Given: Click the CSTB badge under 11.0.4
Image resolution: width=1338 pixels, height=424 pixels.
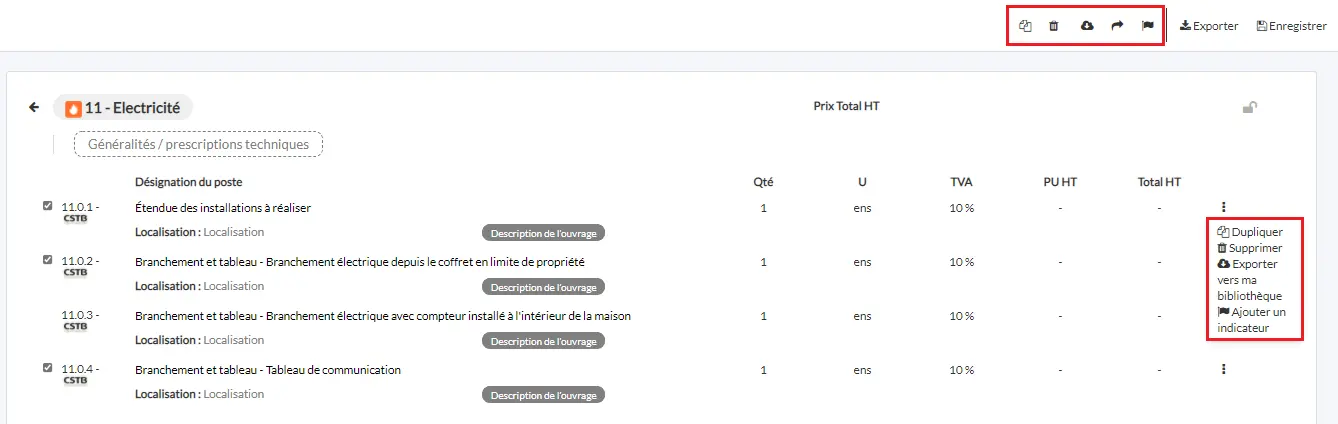Looking at the screenshot, I should (x=75, y=380).
